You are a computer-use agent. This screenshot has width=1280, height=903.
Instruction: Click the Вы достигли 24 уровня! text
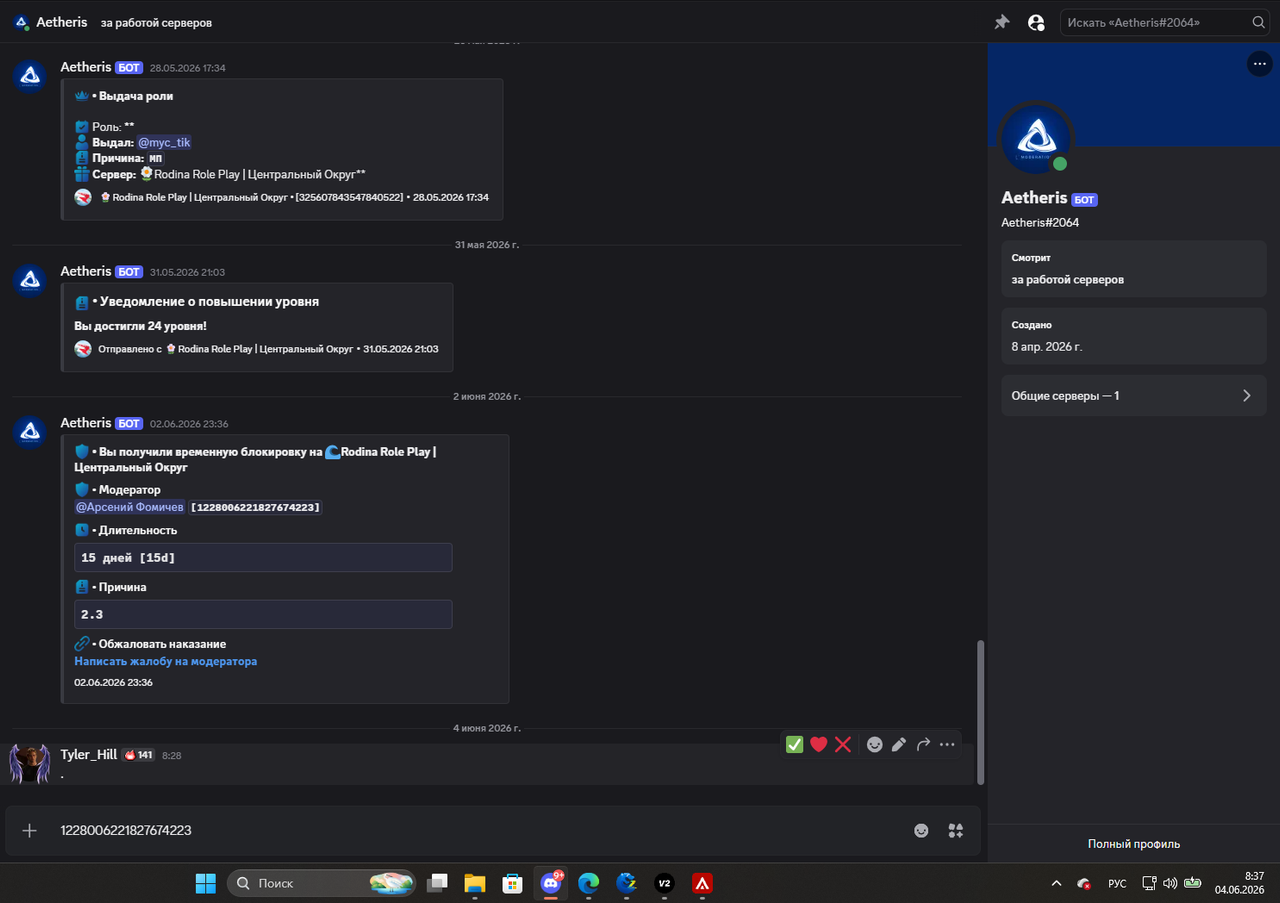pyautogui.click(x=140, y=326)
